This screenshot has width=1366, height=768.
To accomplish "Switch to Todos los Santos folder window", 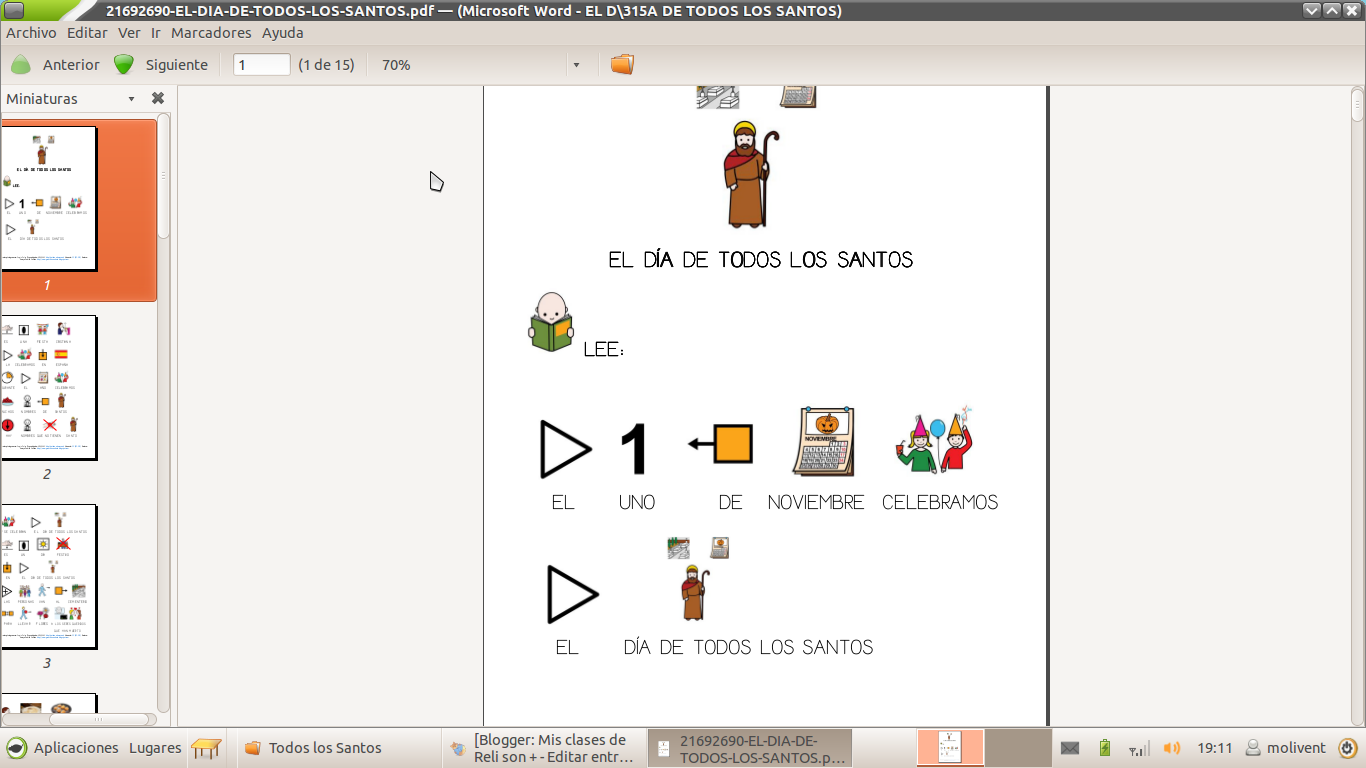I will [338, 748].
